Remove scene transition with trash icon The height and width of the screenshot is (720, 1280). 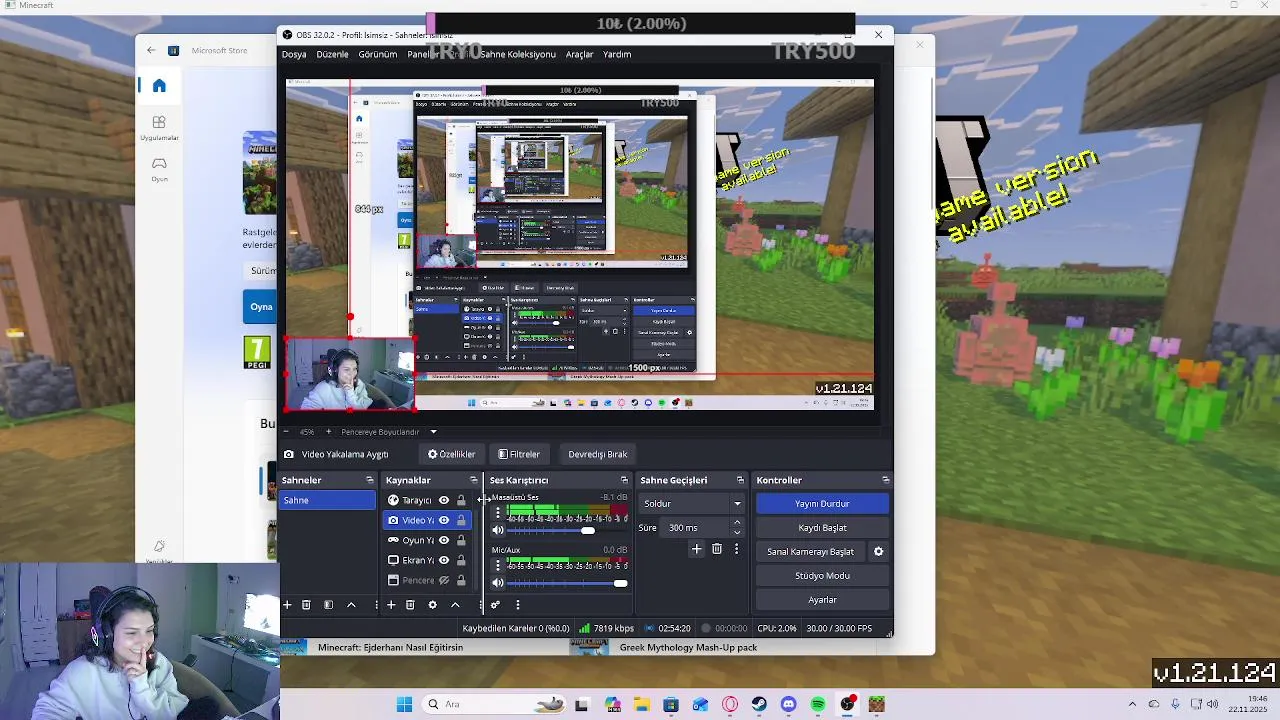pyautogui.click(x=717, y=549)
